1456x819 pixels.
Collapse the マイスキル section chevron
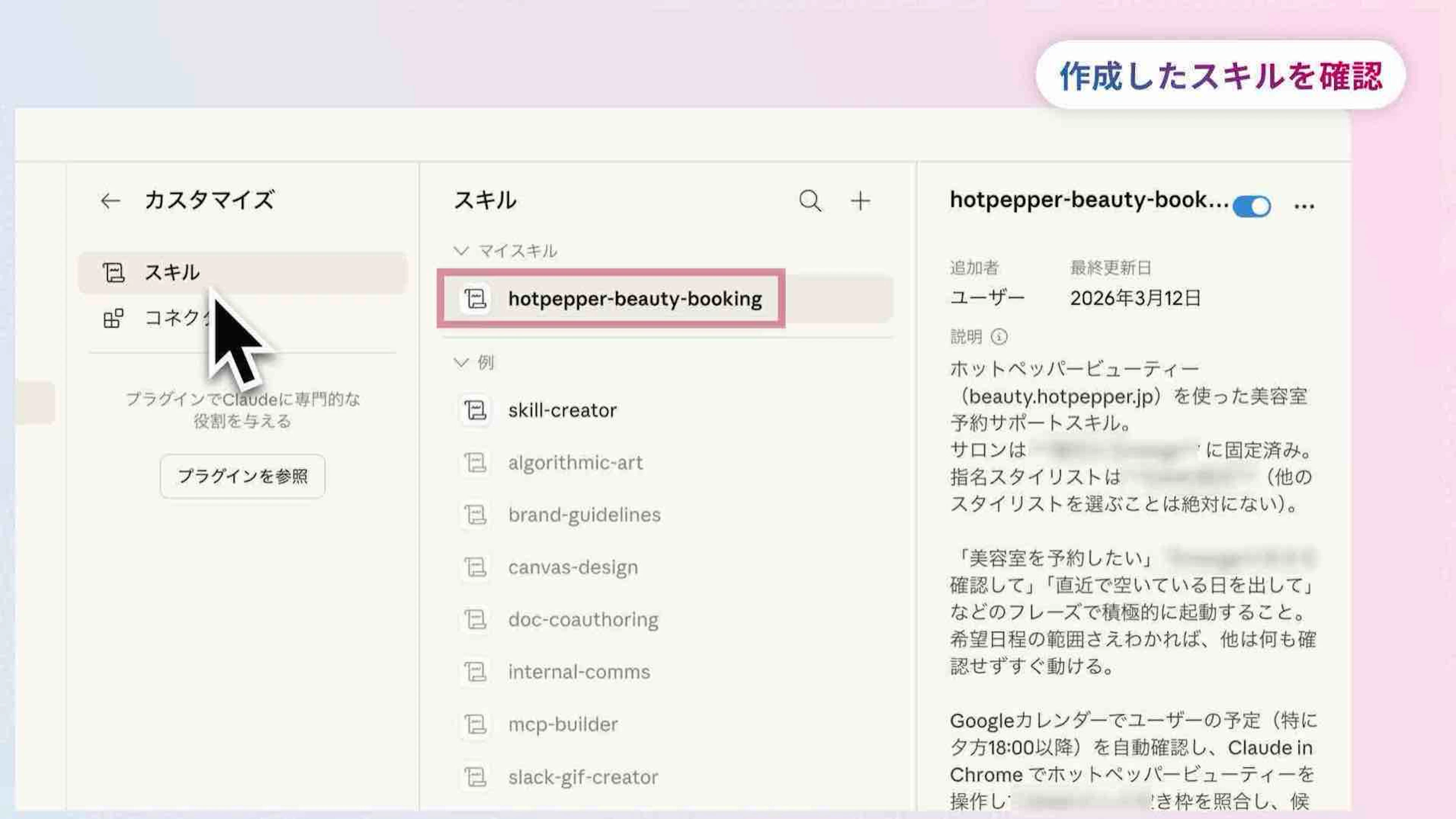point(461,251)
